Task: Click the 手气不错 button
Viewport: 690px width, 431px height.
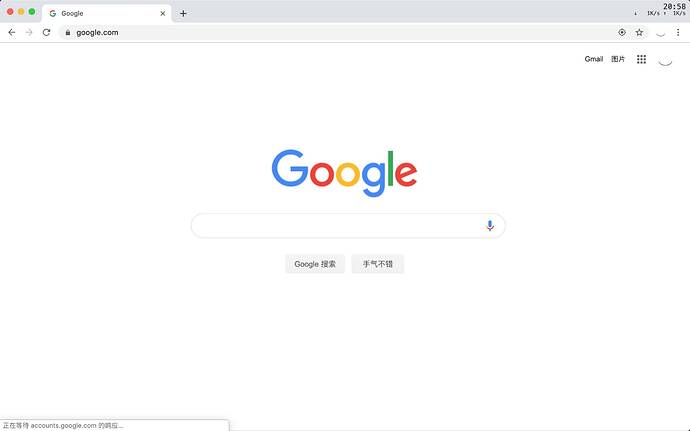Action: [x=378, y=264]
